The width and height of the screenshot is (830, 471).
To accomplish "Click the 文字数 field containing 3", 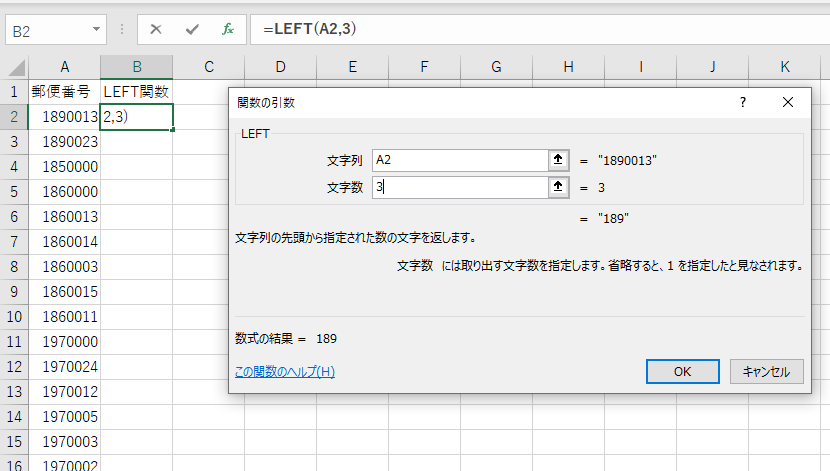I will (460, 187).
